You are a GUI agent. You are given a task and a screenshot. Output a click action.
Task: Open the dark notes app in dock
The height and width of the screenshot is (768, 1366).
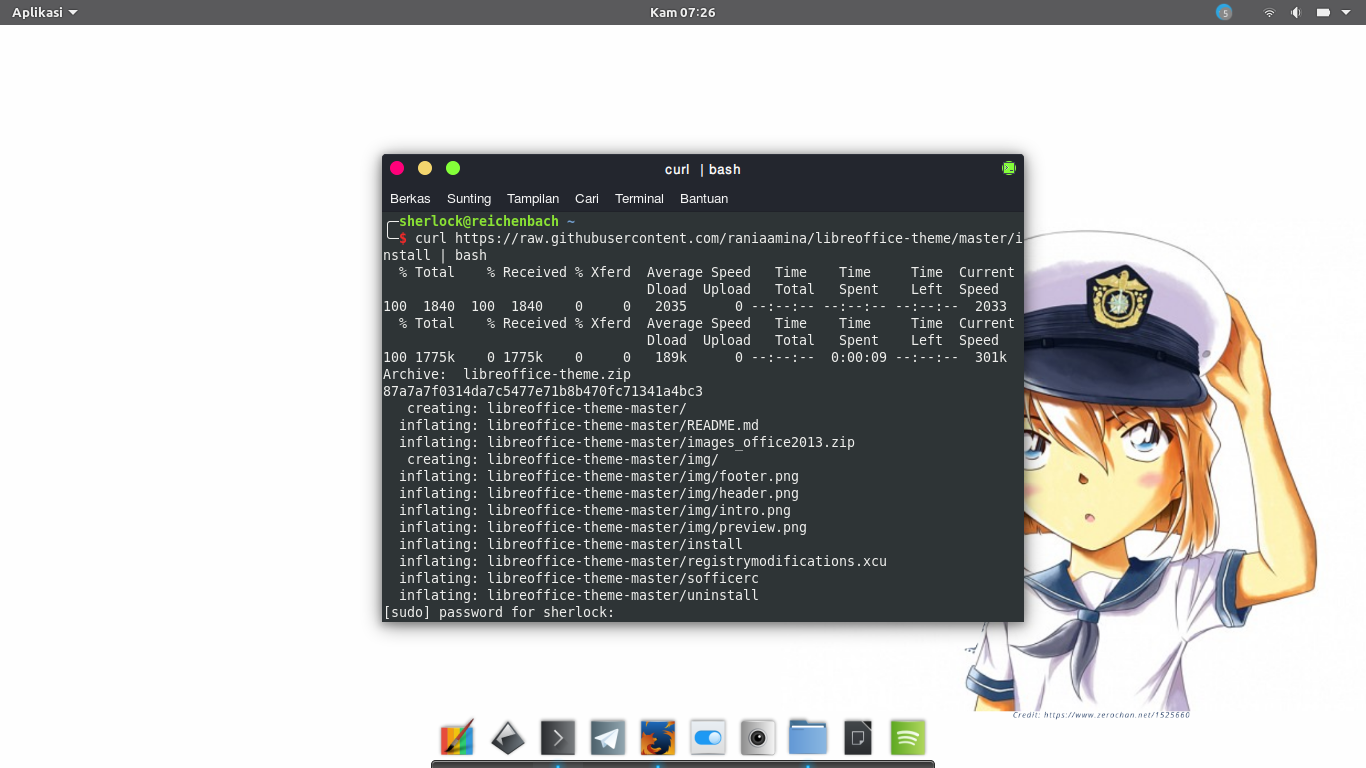click(858, 738)
